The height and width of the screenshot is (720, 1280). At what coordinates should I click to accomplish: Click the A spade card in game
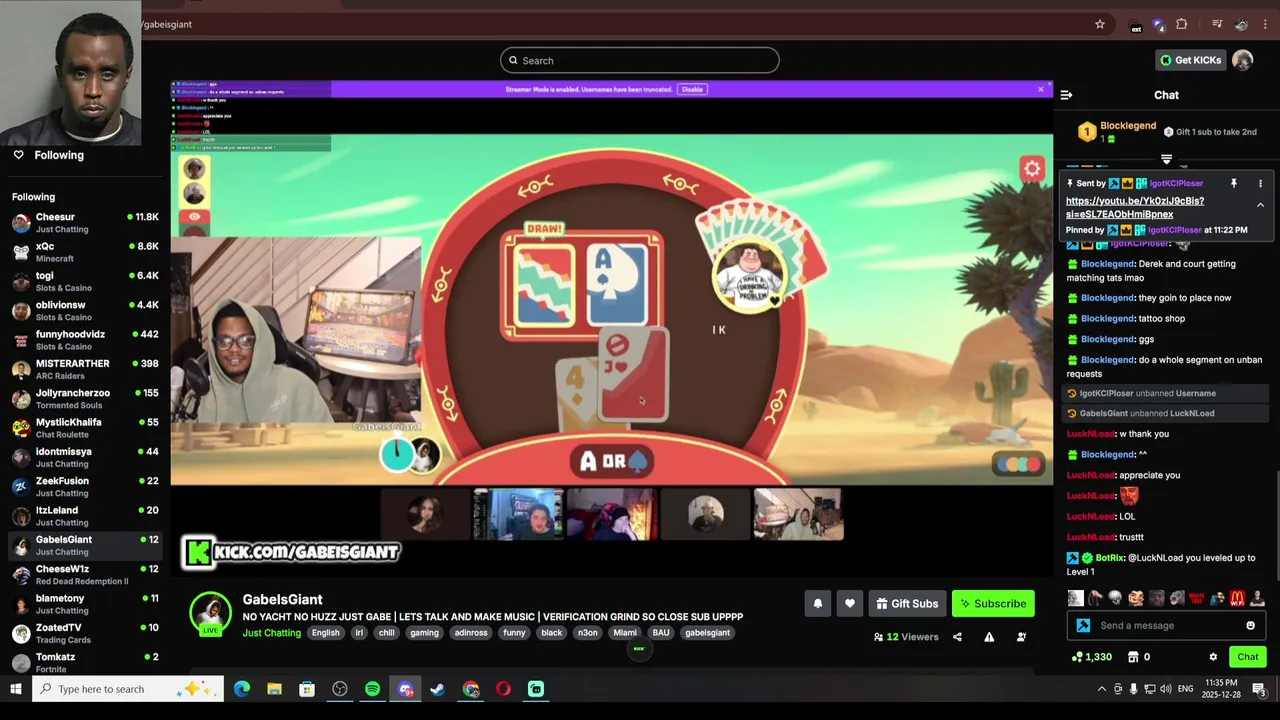(618, 285)
